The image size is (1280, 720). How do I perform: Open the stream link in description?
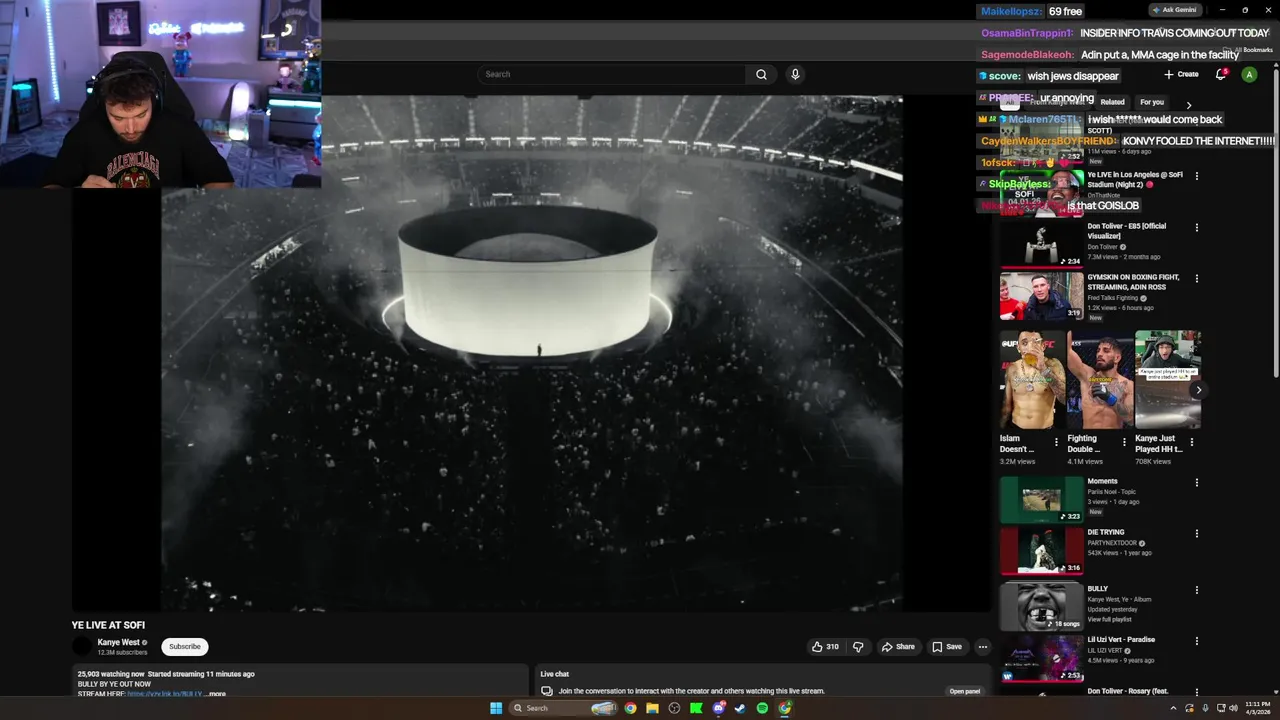[x=165, y=694]
